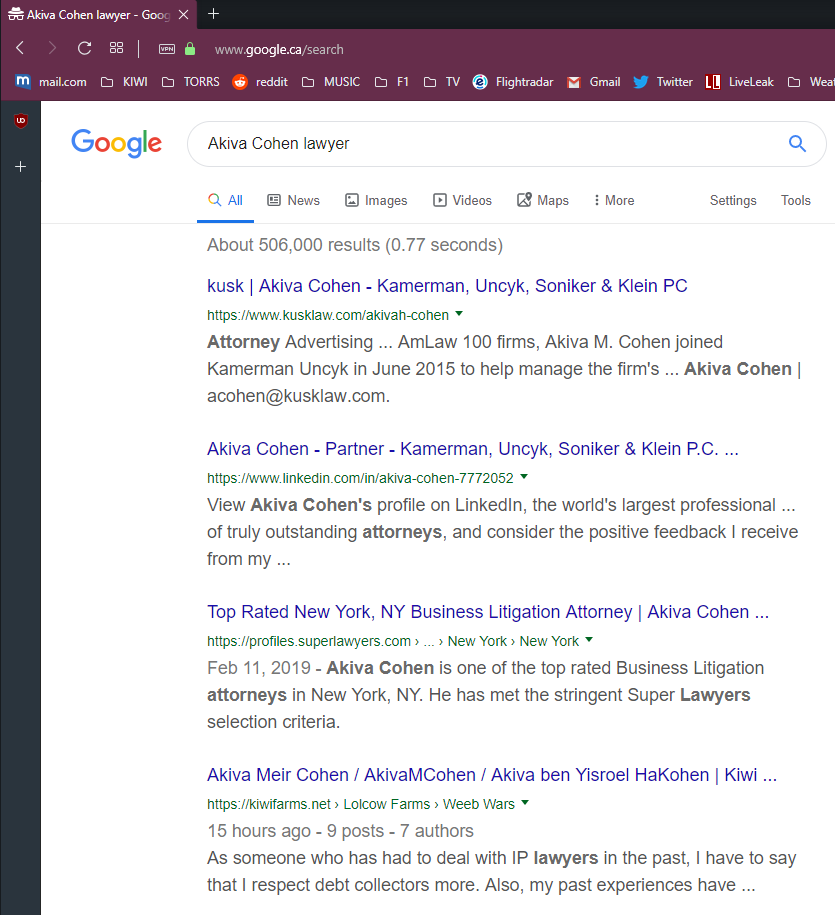Close the Akiva Cohen lawyer tab
The width and height of the screenshot is (835, 915).
tap(183, 15)
